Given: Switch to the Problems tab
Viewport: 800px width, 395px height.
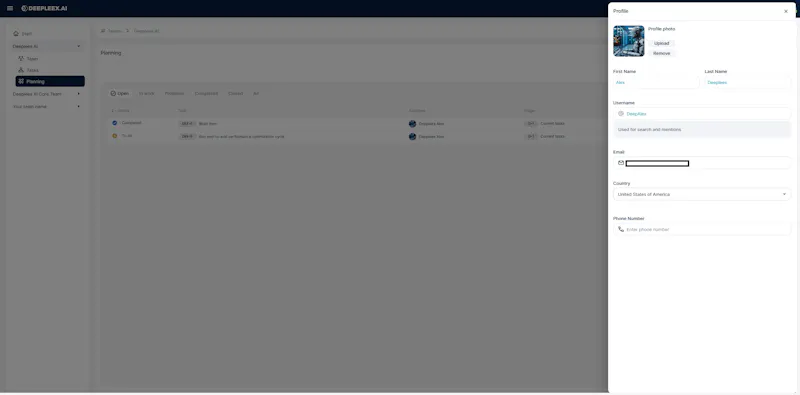Looking at the screenshot, I should pyautogui.click(x=174, y=93).
